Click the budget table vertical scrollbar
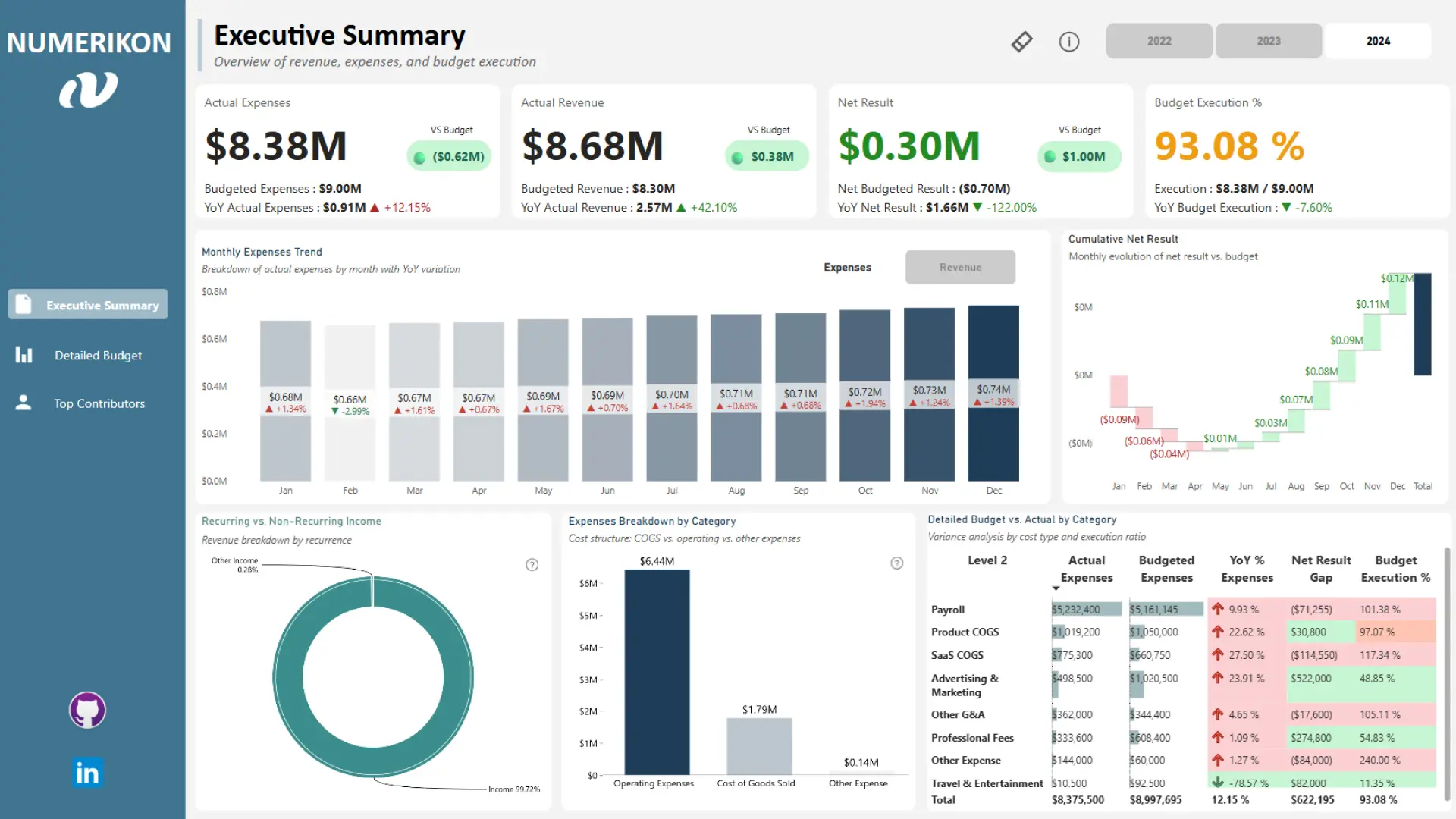 [x=1447, y=673]
